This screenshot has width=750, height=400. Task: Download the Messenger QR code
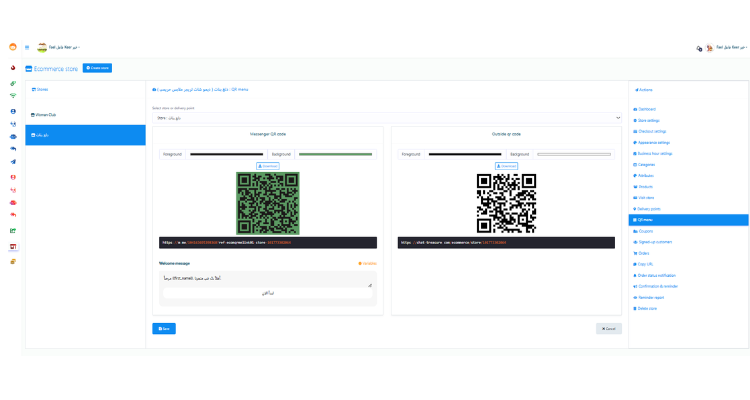tap(267, 166)
